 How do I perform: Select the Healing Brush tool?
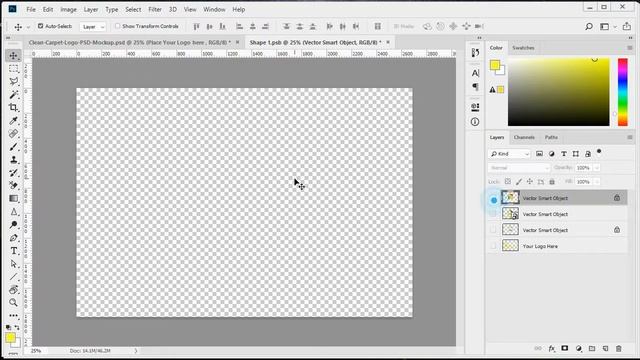coord(13,133)
